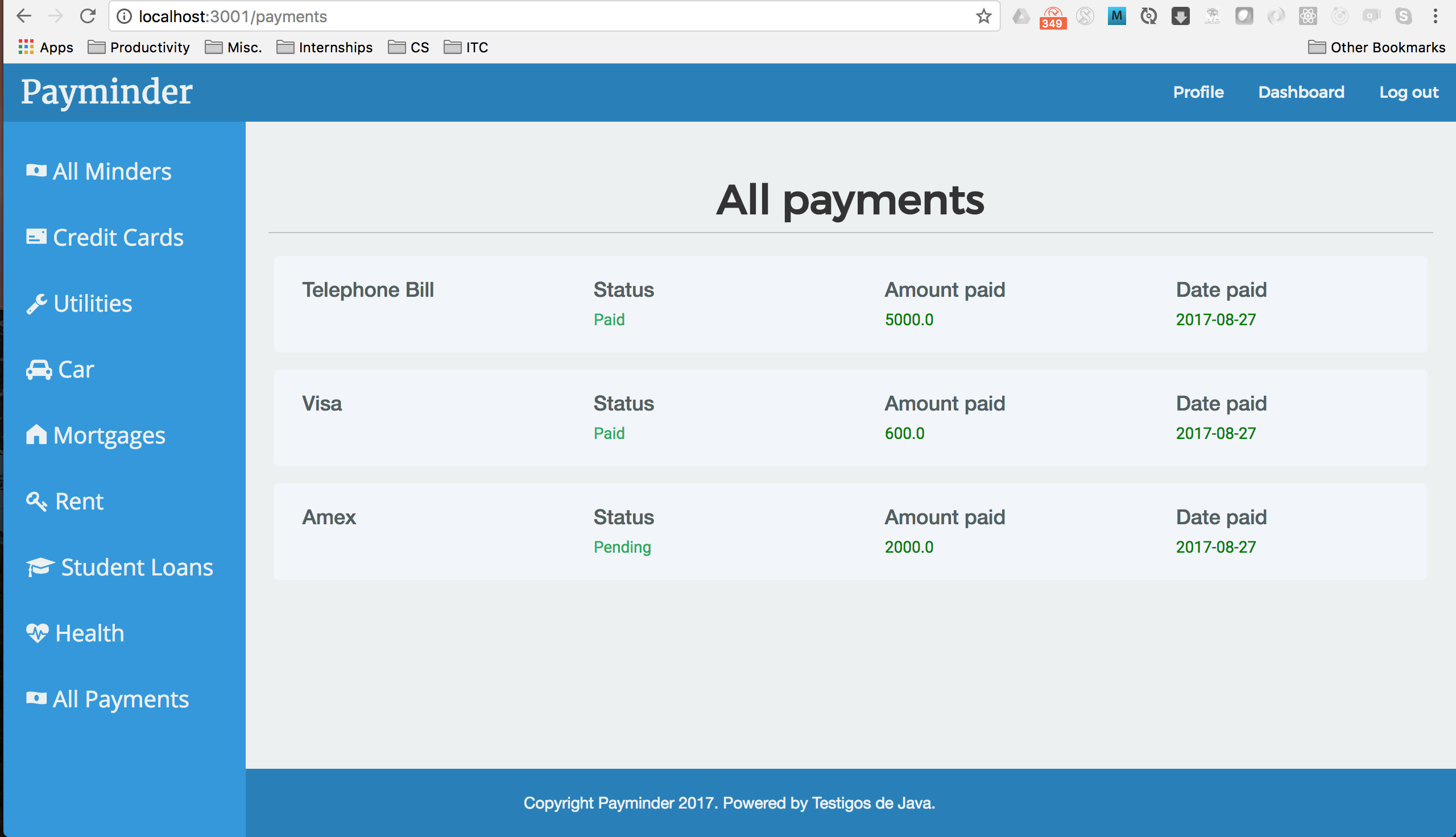Go to the Dashboard
Viewport: 1456px width, 837px height.
pyautogui.click(x=1301, y=92)
